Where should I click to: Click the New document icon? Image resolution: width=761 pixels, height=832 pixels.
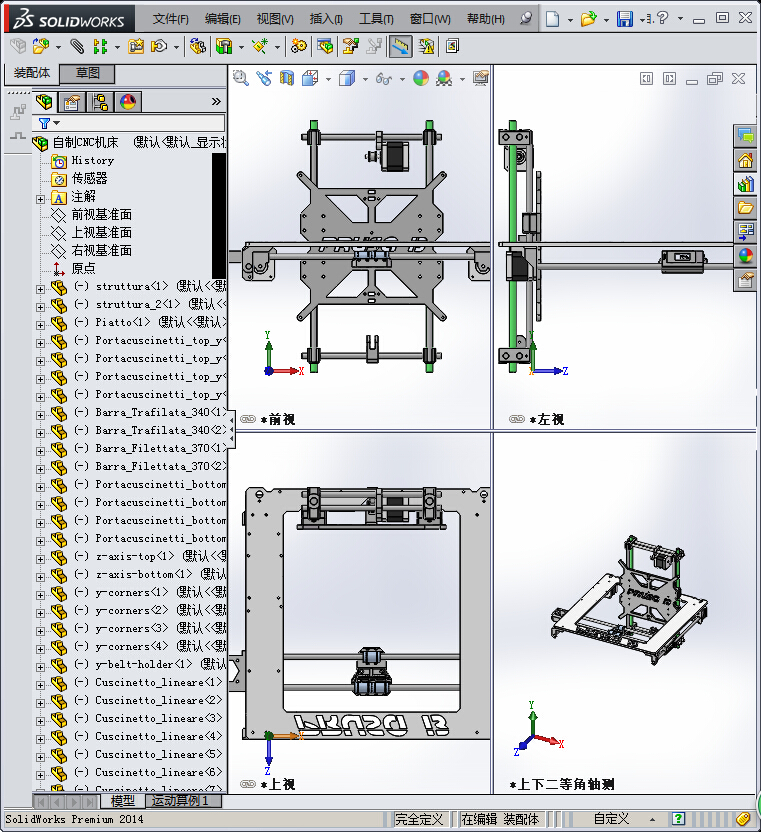click(552, 19)
